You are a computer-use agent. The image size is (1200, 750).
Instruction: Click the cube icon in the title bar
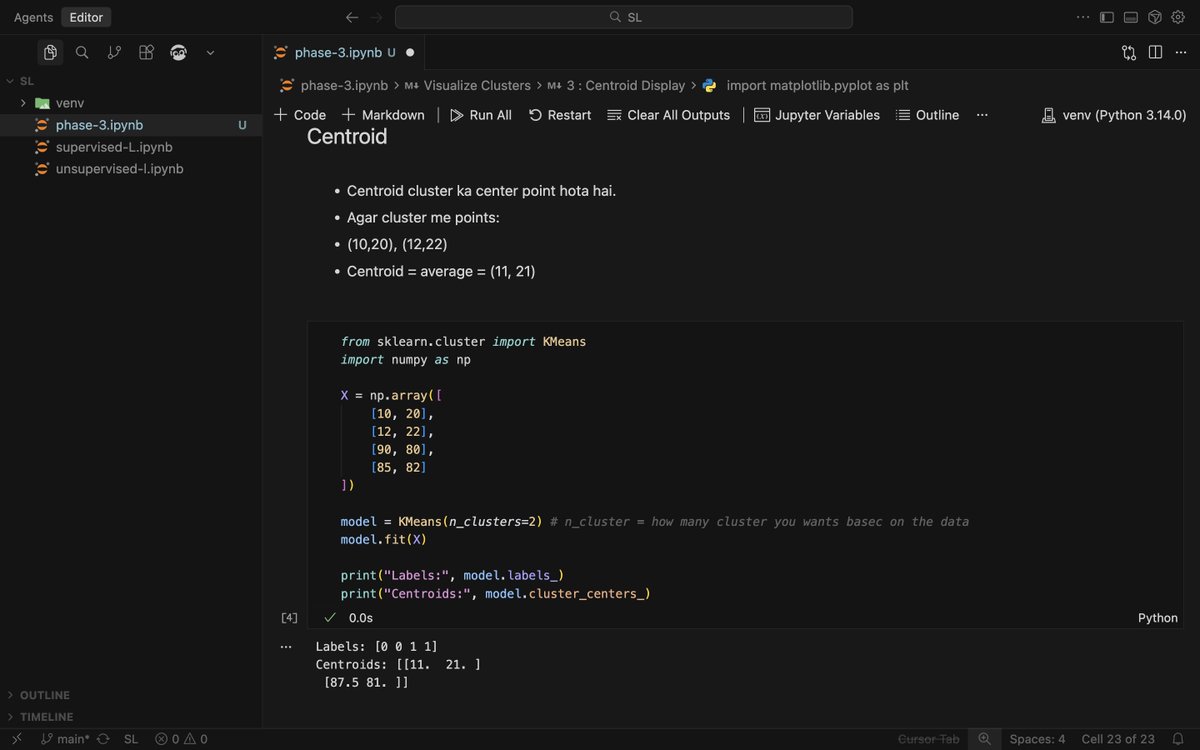point(1154,17)
